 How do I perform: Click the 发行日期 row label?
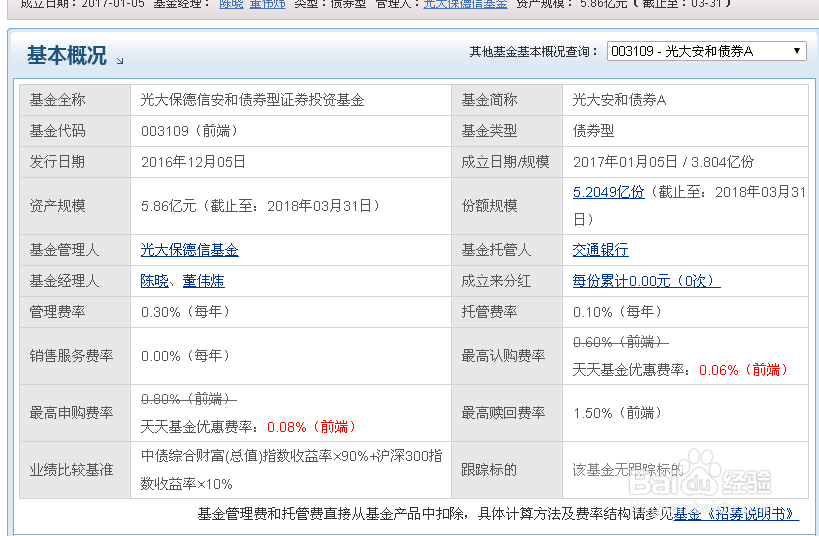point(57,162)
